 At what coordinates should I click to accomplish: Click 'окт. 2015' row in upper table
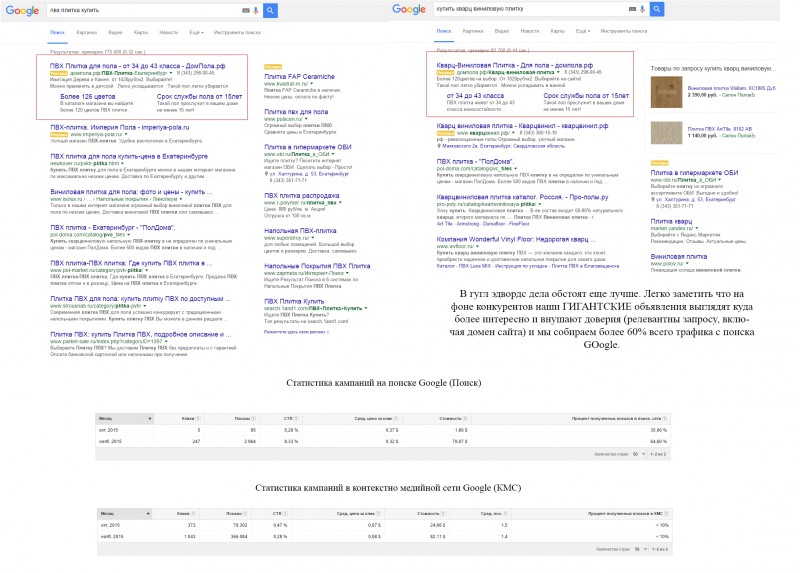(383, 430)
